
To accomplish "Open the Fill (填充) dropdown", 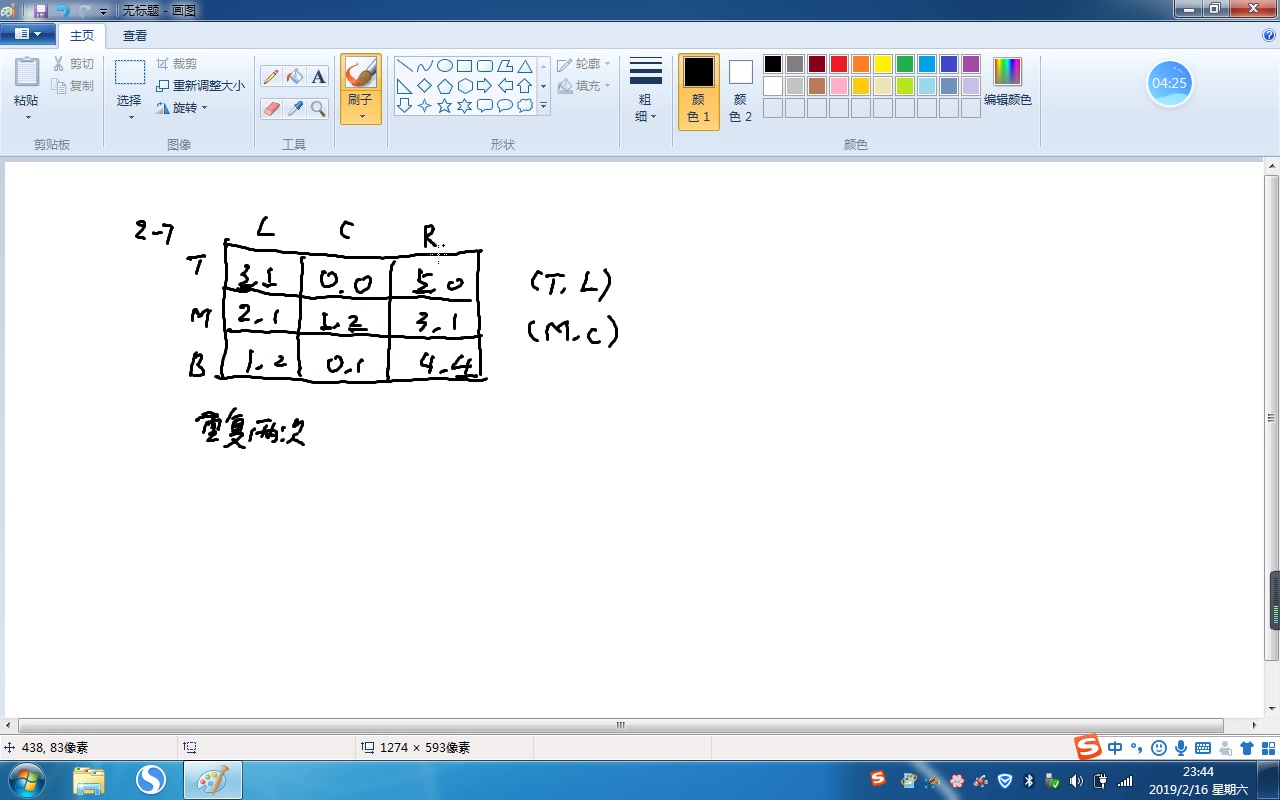I will click(x=584, y=86).
